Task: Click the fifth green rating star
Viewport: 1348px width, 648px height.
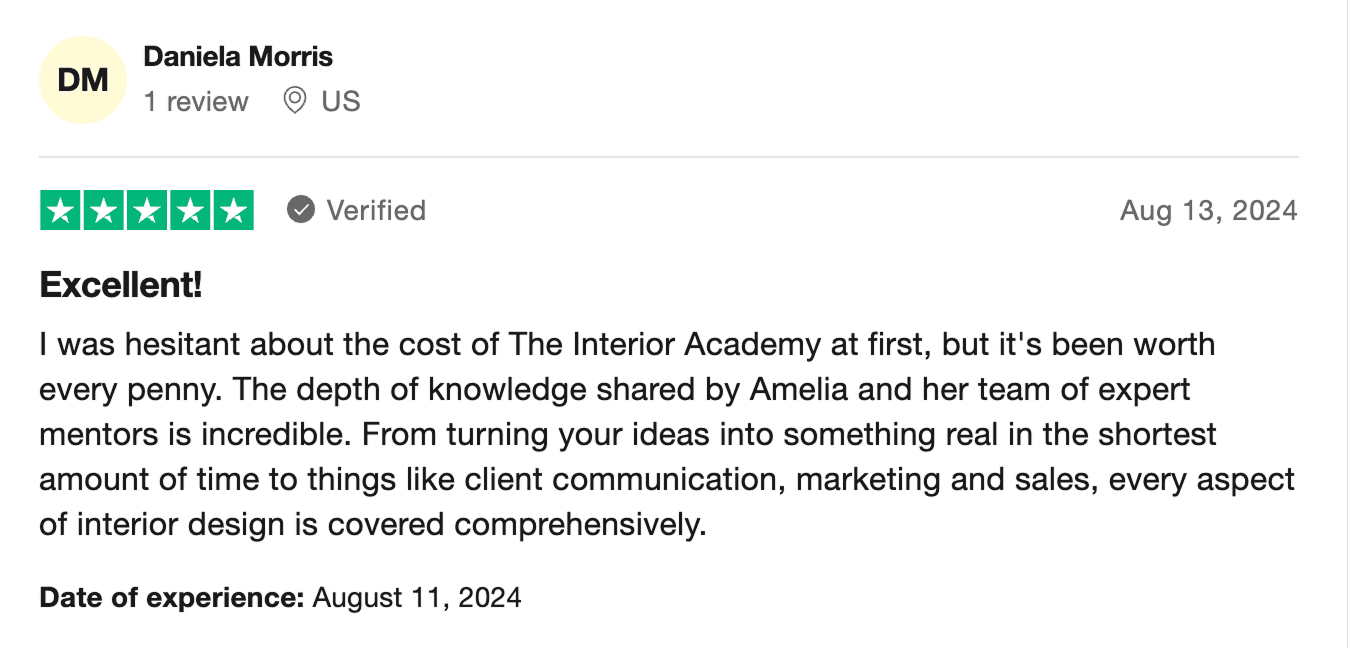Action: click(x=233, y=210)
